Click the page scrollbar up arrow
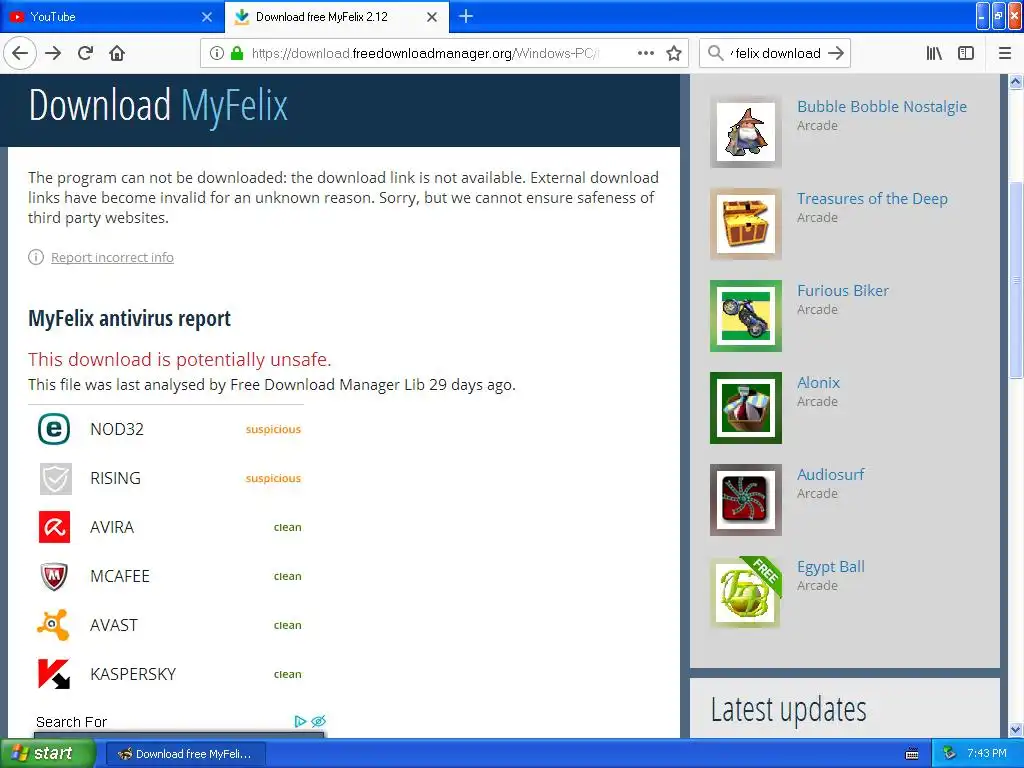The height and width of the screenshot is (768, 1024). click(x=1016, y=82)
